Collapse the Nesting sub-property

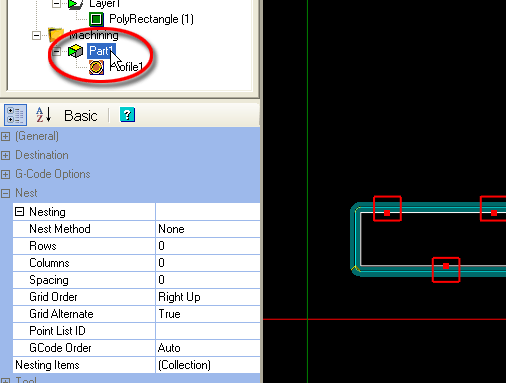point(20,212)
